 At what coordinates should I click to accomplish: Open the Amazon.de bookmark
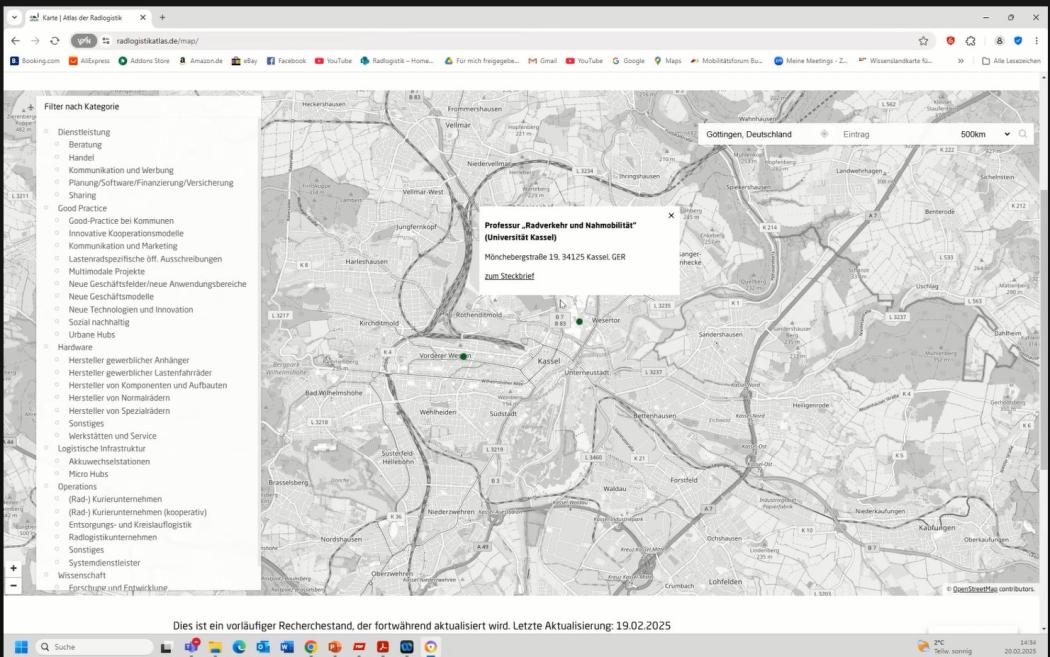pyautogui.click(x=200, y=61)
